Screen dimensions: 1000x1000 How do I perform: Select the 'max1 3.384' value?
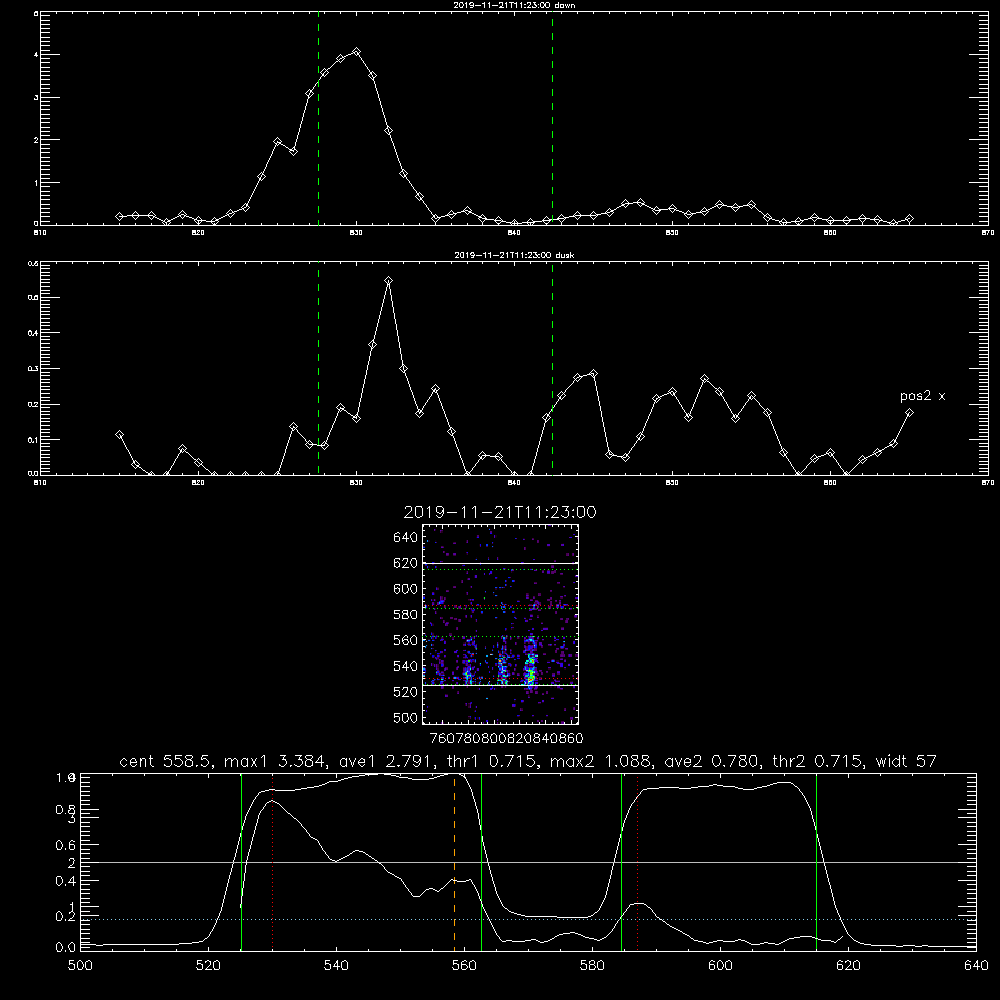pos(273,761)
